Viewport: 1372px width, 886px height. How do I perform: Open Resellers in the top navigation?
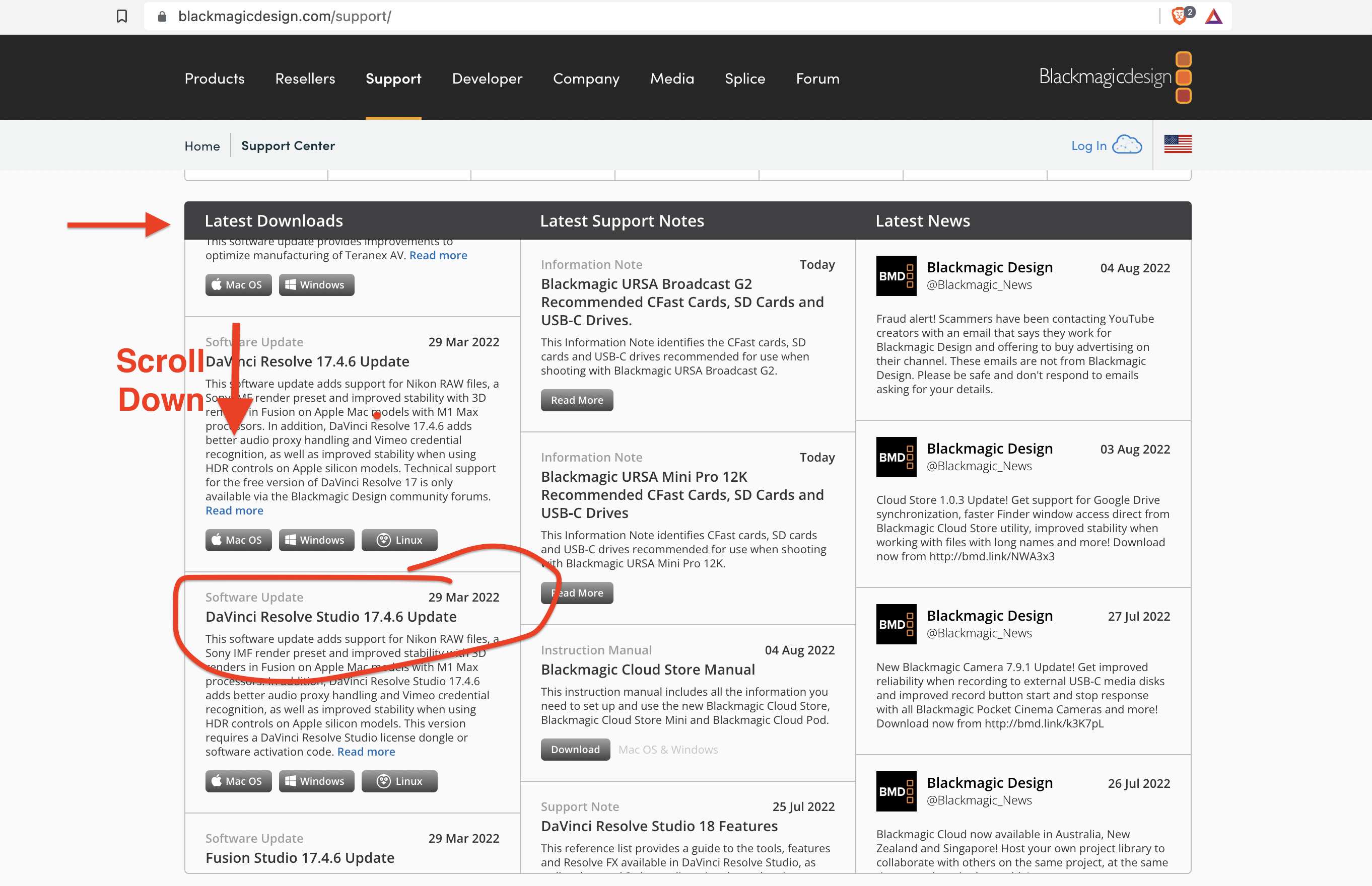(305, 78)
